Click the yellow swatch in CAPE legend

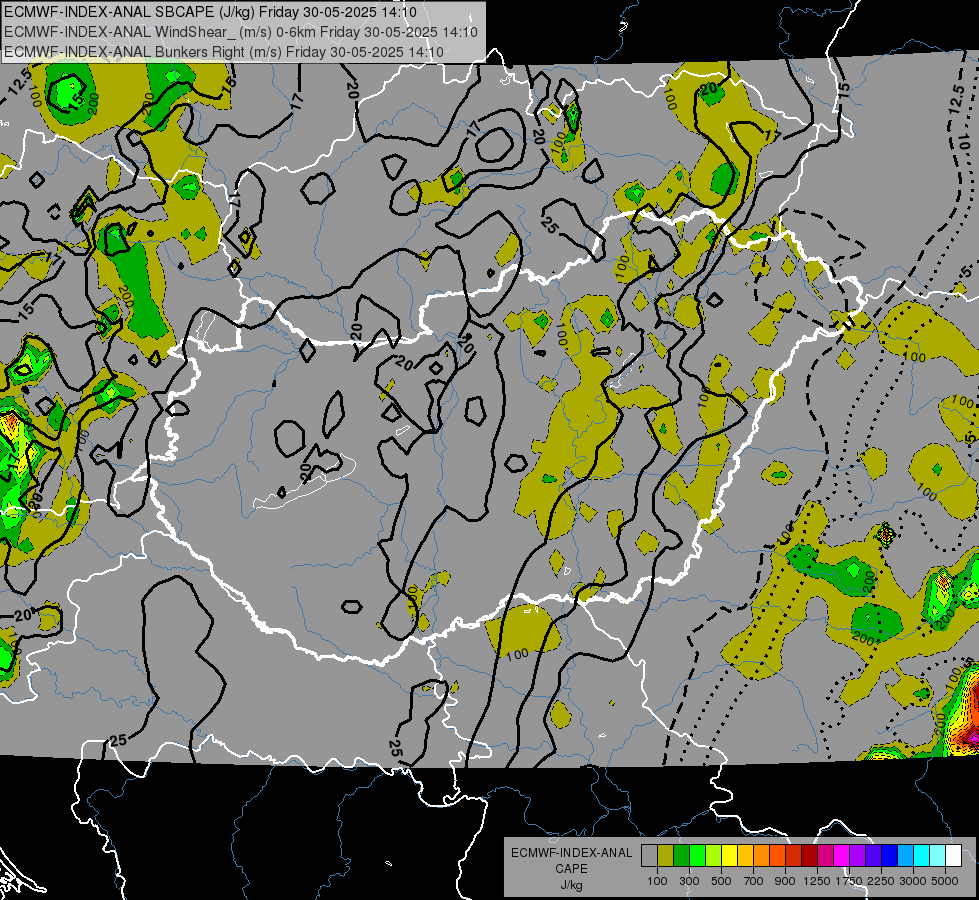click(x=729, y=856)
